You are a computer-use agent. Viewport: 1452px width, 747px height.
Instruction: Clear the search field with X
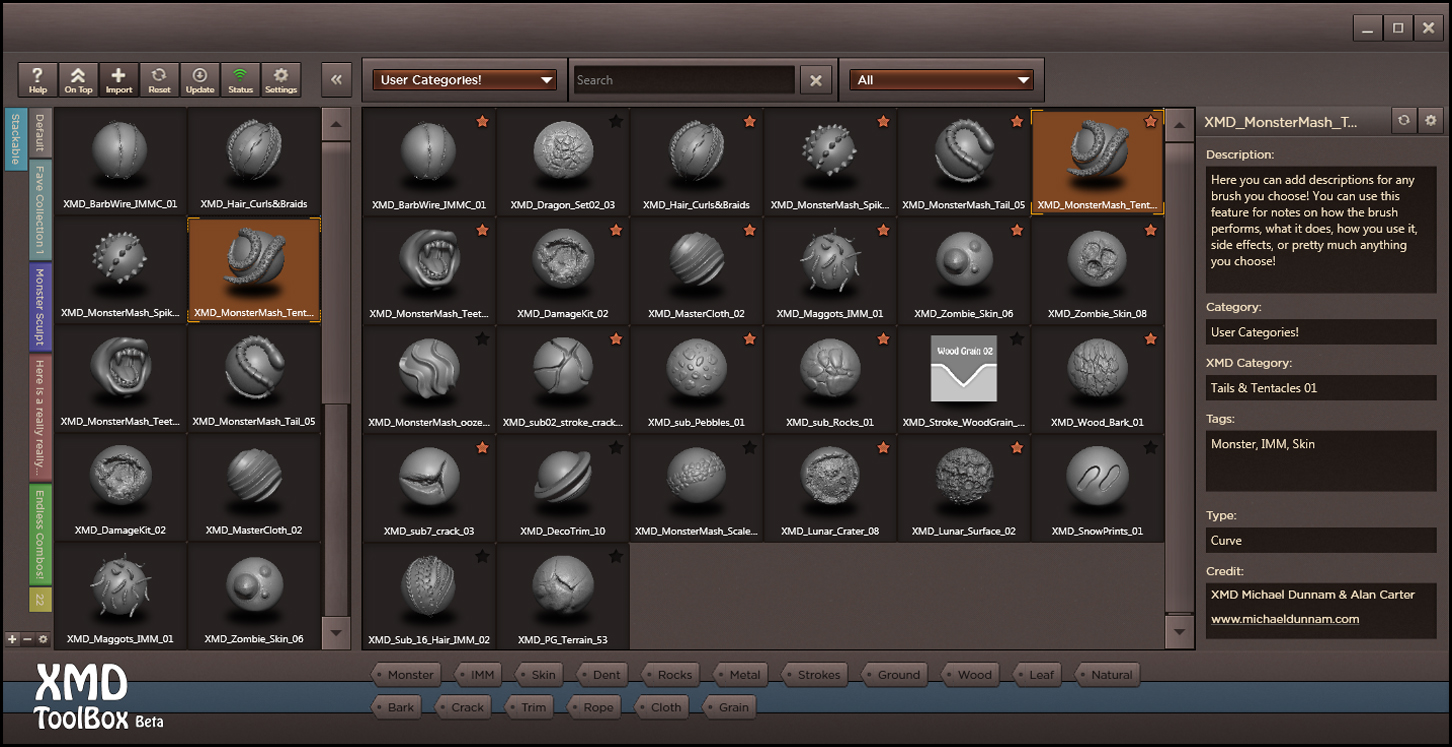[x=816, y=81]
